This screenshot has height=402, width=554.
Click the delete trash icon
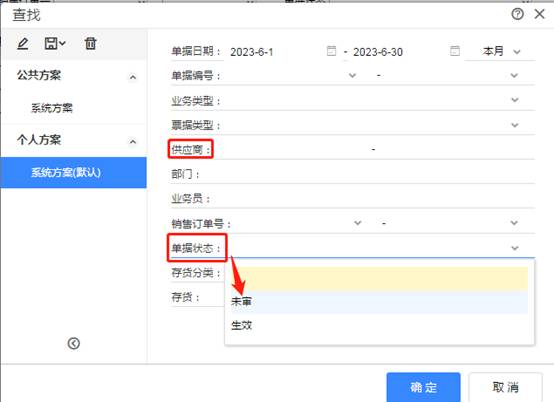click(90, 43)
